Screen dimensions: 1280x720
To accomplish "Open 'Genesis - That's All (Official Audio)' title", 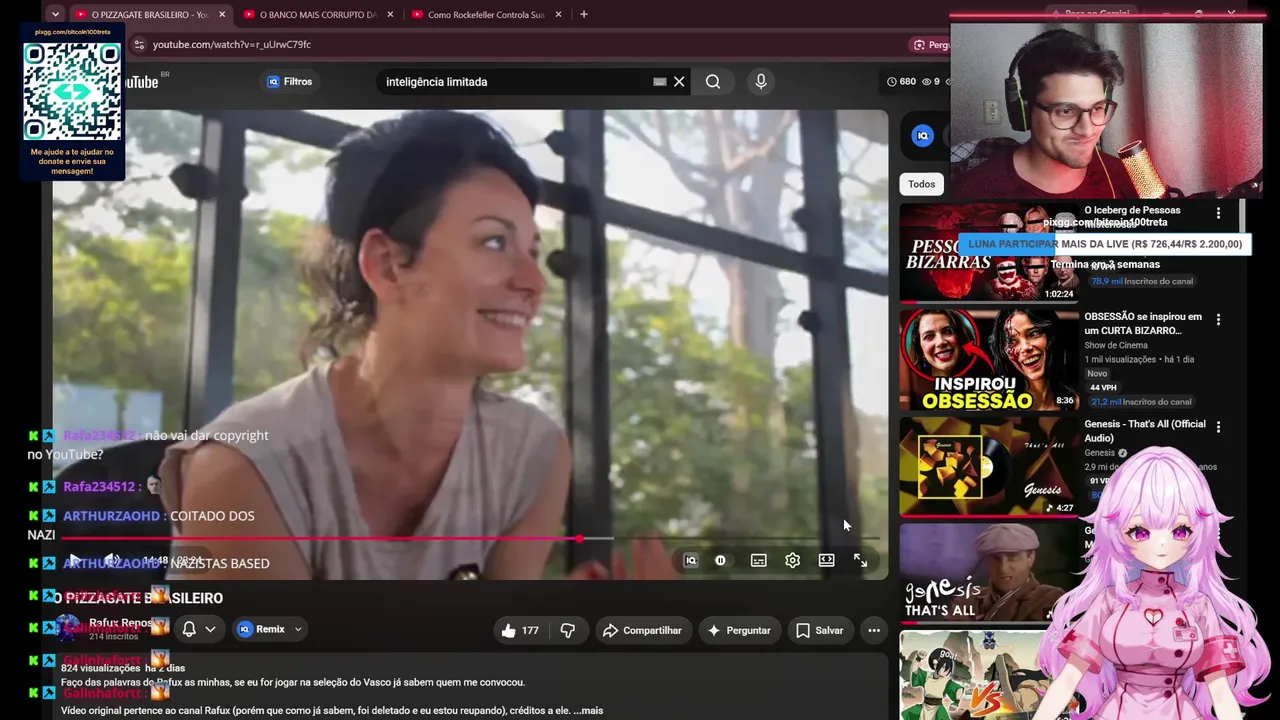I will click(x=1145, y=431).
